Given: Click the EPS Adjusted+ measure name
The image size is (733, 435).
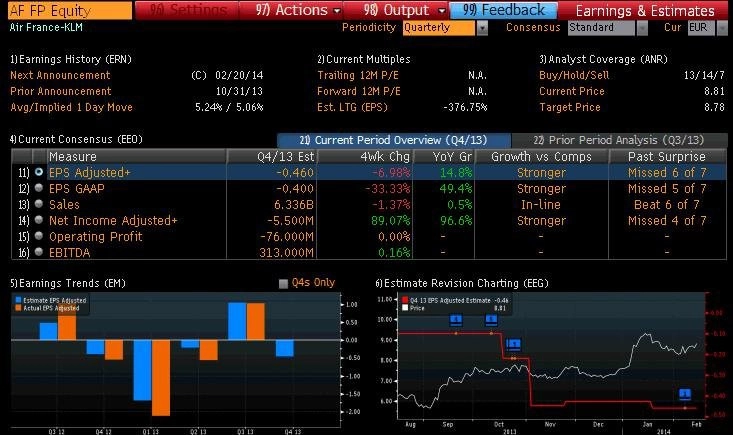Looking at the screenshot, I should point(89,173).
